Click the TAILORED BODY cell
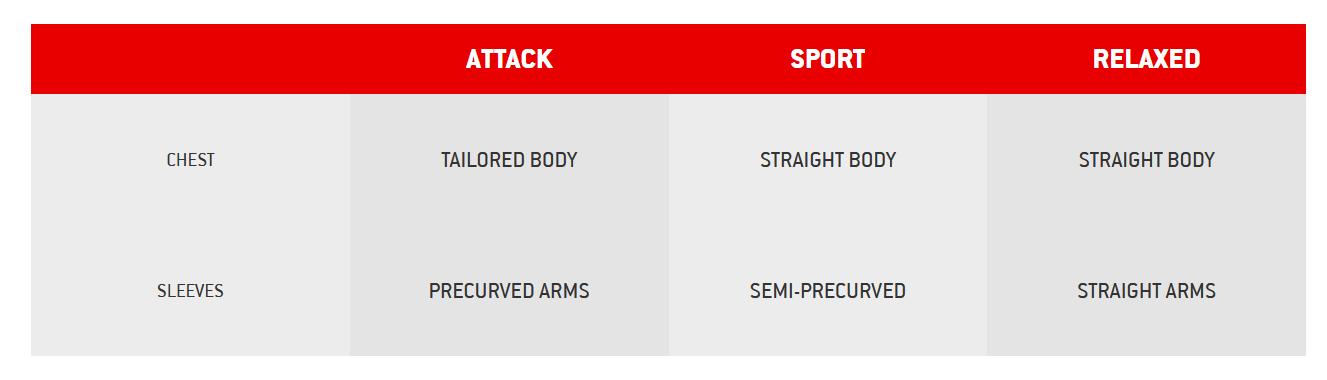 point(509,160)
